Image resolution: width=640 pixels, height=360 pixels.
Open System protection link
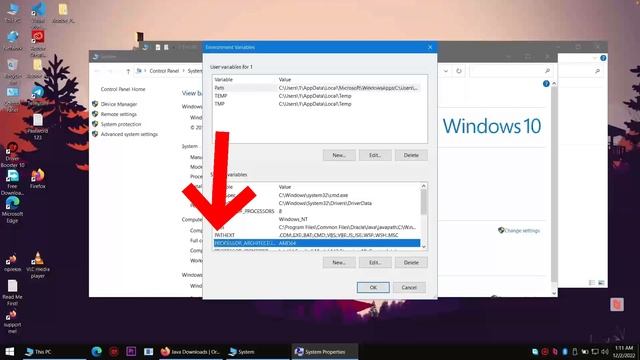point(121,124)
